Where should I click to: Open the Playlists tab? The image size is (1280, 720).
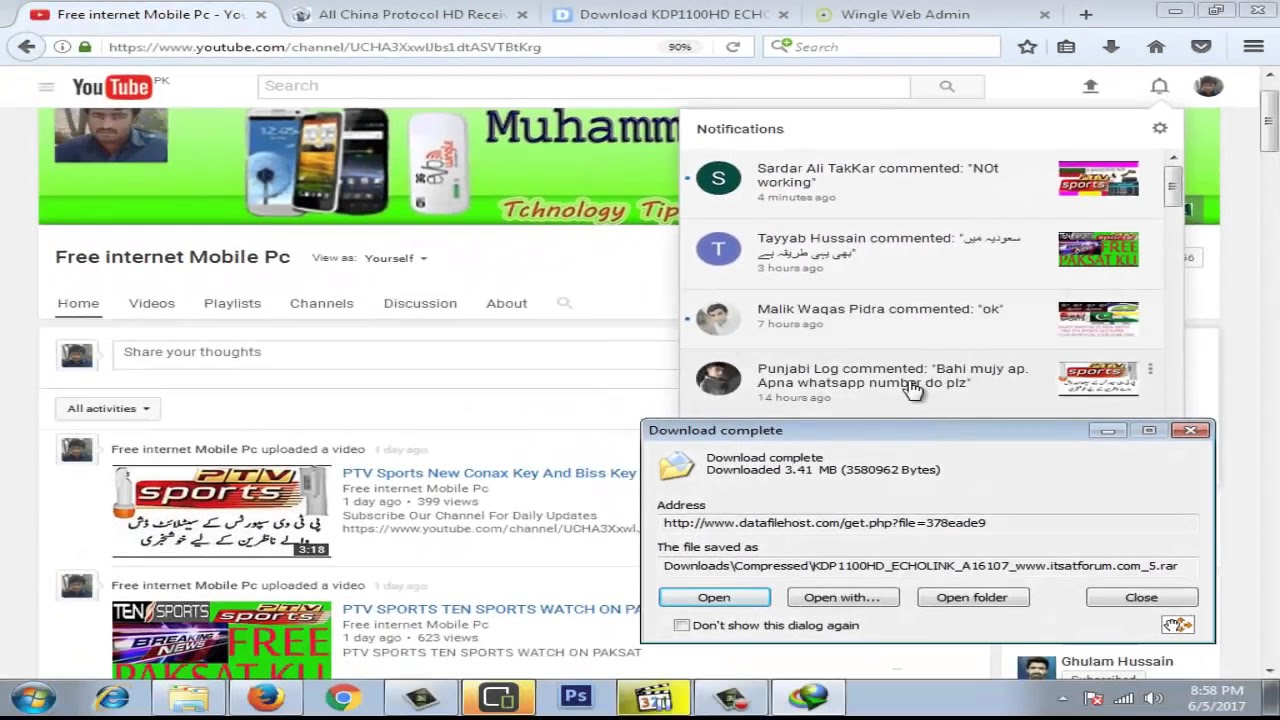[232, 303]
